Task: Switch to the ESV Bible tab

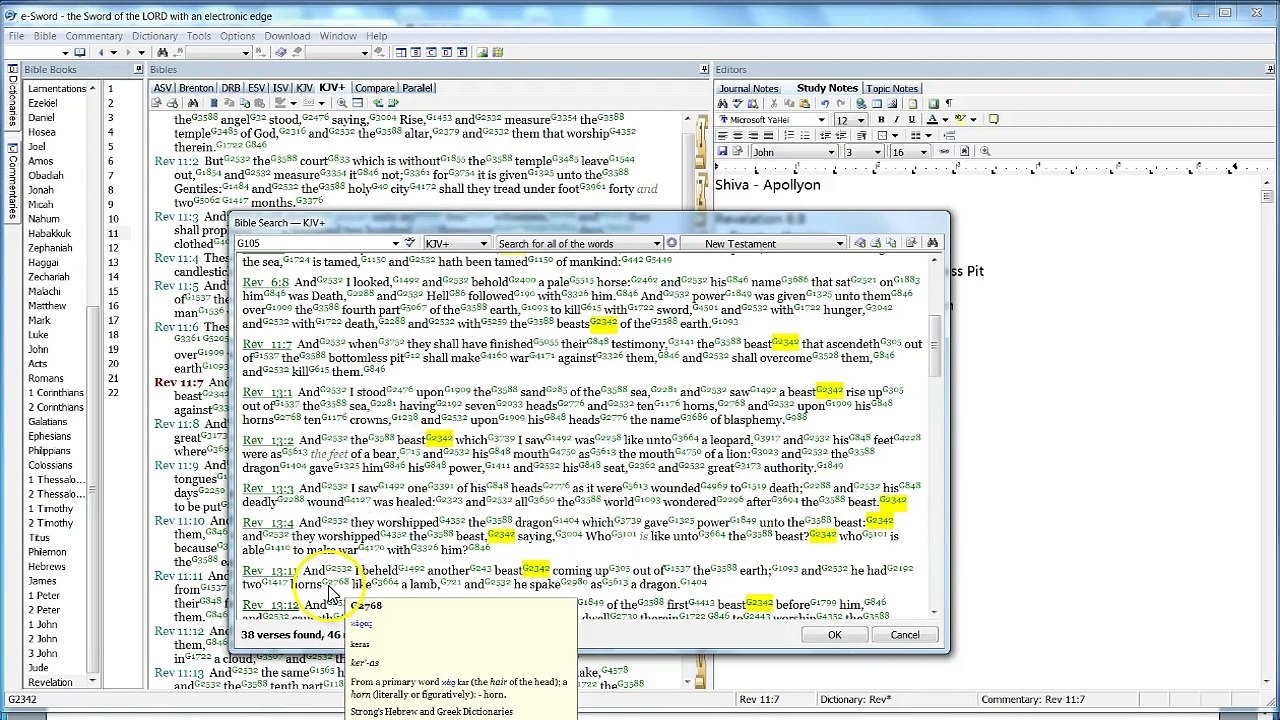Action: pyautogui.click(x=256, y=88)
